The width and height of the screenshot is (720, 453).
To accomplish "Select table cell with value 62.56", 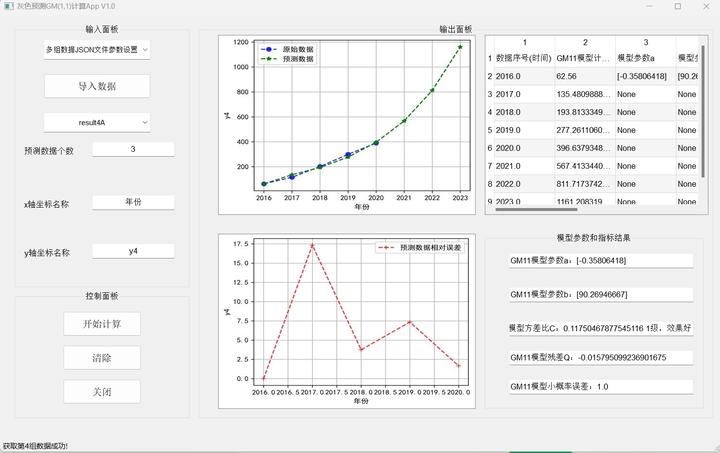I will click(585, 76).
